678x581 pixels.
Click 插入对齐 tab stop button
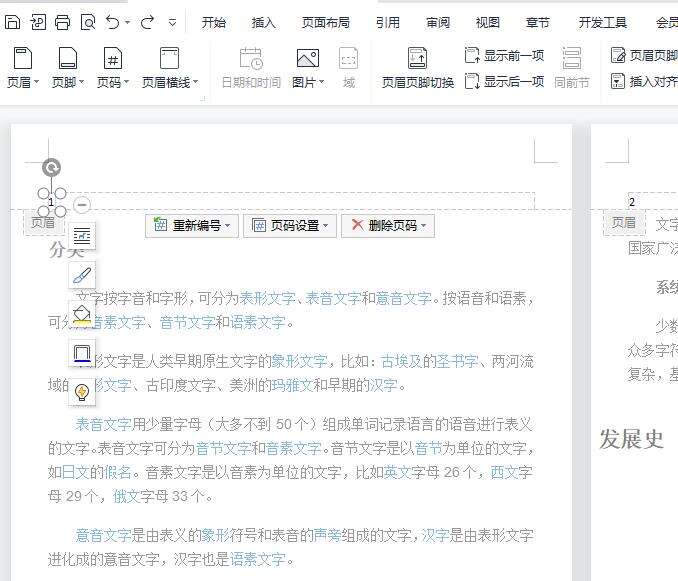point(644,81)
